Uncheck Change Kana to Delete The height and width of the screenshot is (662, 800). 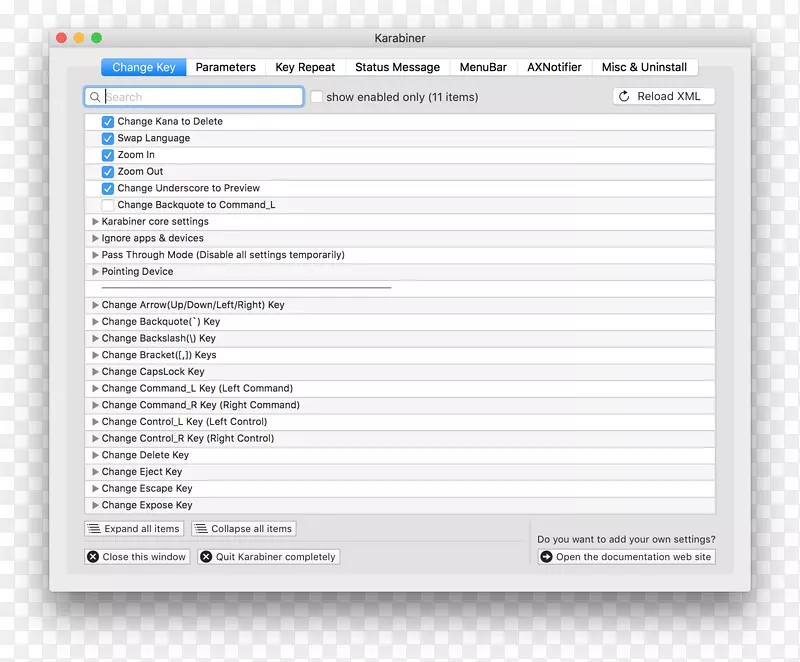(x=108, y=122)
